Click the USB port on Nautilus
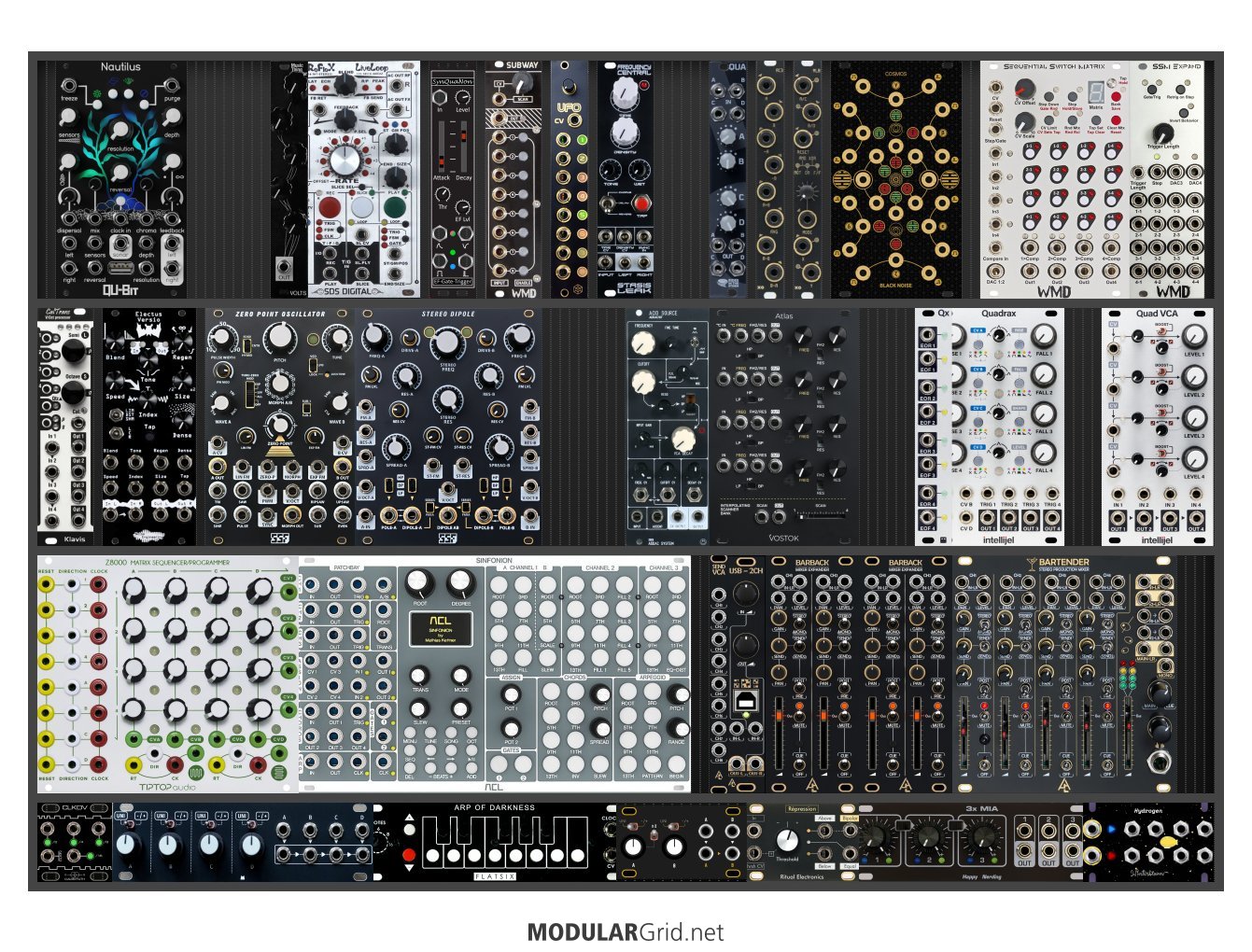This screenshot has height=952, width=1252. point(120,268)
